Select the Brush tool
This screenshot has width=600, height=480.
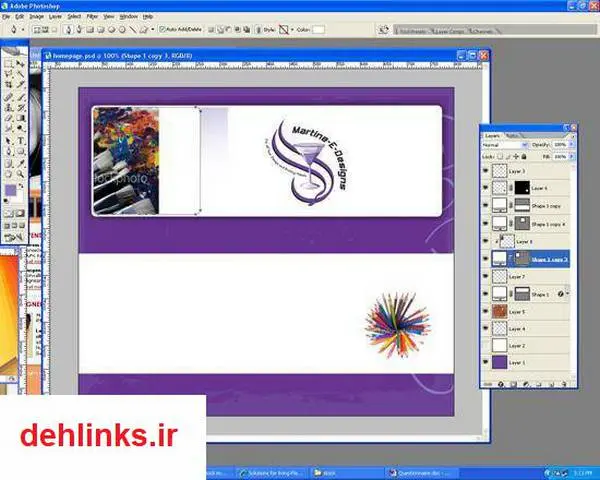pyautogui.click(x=20, y=96)
